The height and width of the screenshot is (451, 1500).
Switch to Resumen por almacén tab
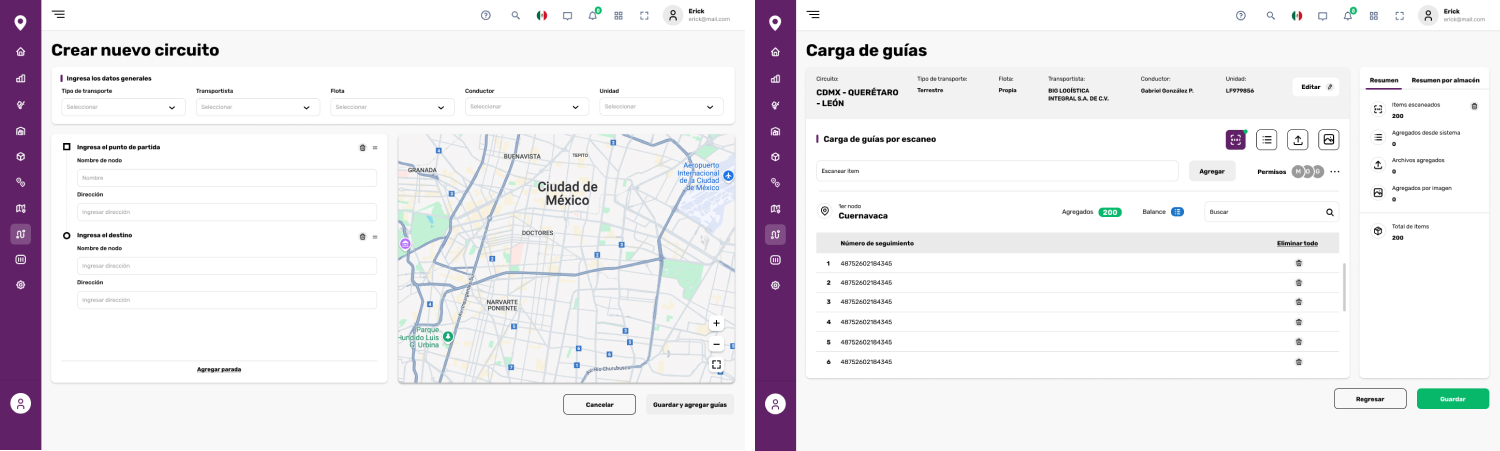click(1445, 80)
